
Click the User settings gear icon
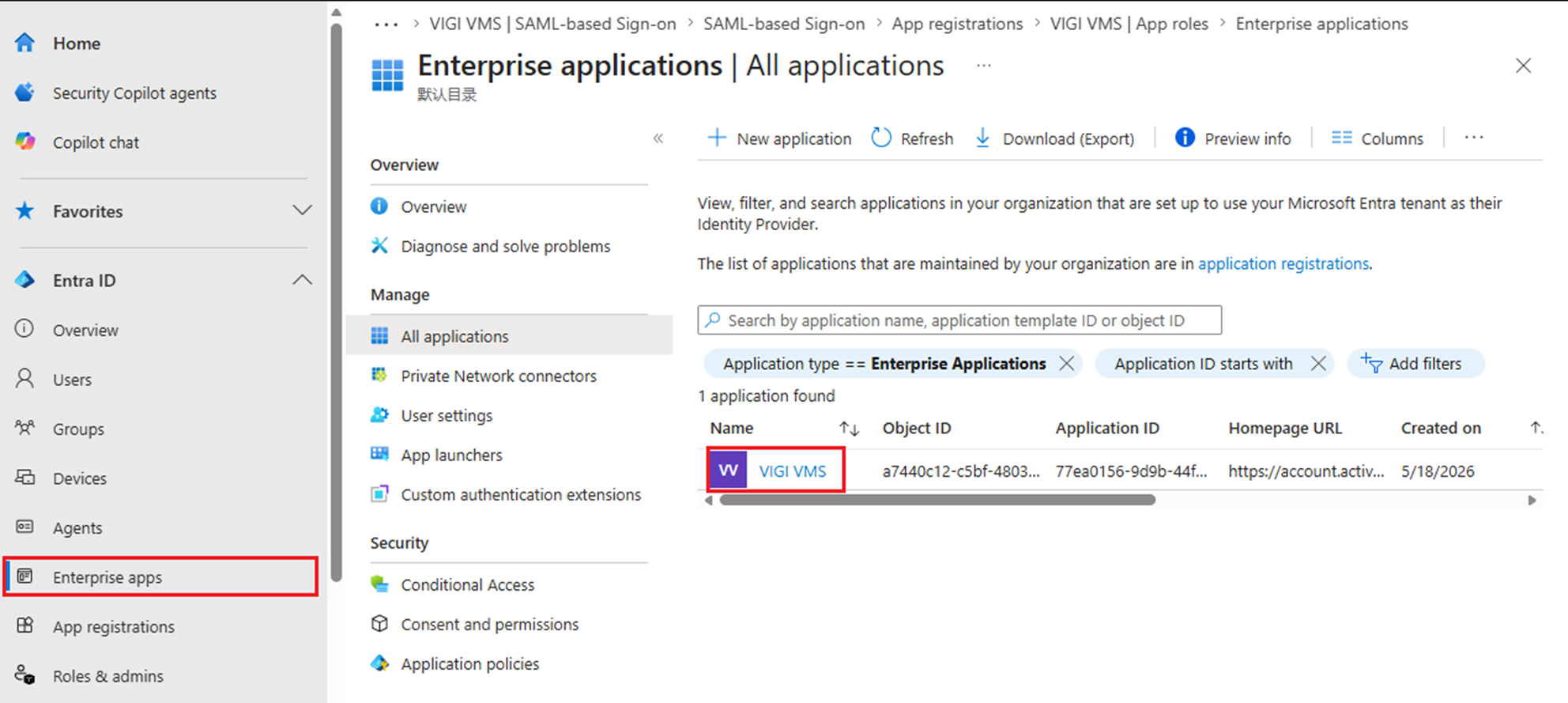tap(379, 415)
